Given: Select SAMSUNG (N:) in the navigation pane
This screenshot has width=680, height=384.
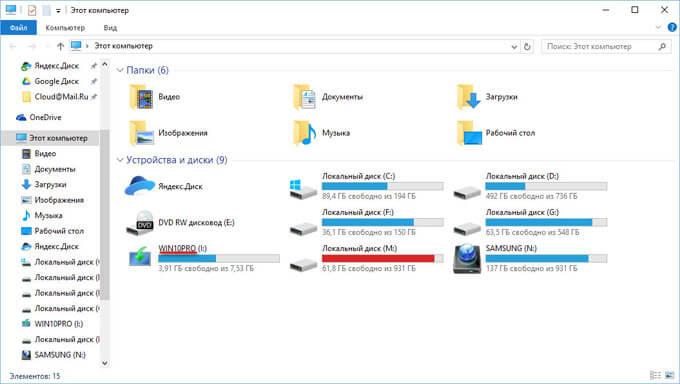Looking at the screenshot, I should pyautogui.click(x=60, y=355).
